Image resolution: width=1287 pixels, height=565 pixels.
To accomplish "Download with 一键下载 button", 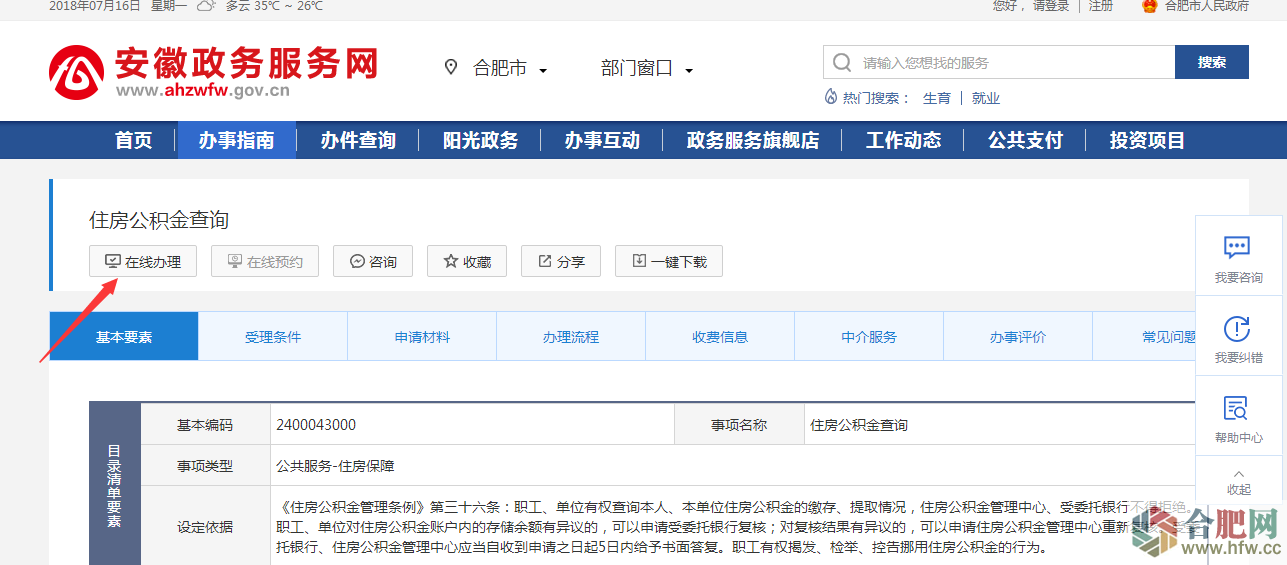I will click(668, 261).
